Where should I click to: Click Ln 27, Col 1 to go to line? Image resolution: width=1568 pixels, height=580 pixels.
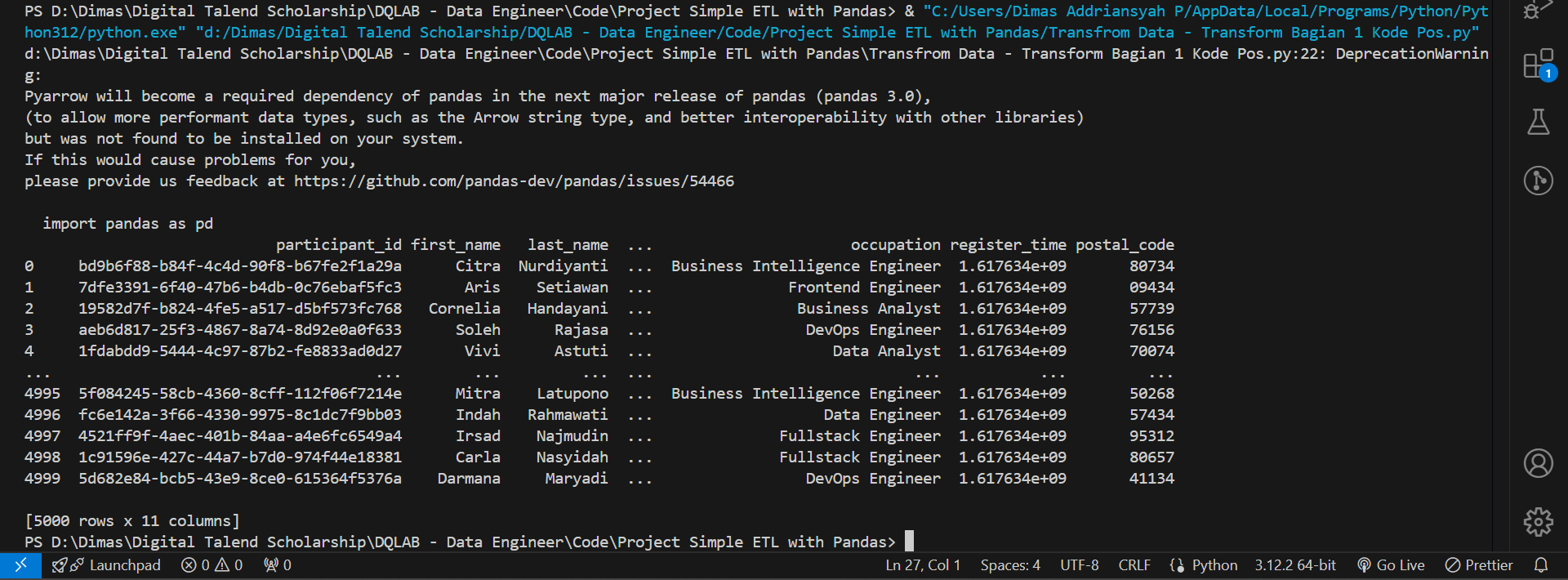coord(923,565)
